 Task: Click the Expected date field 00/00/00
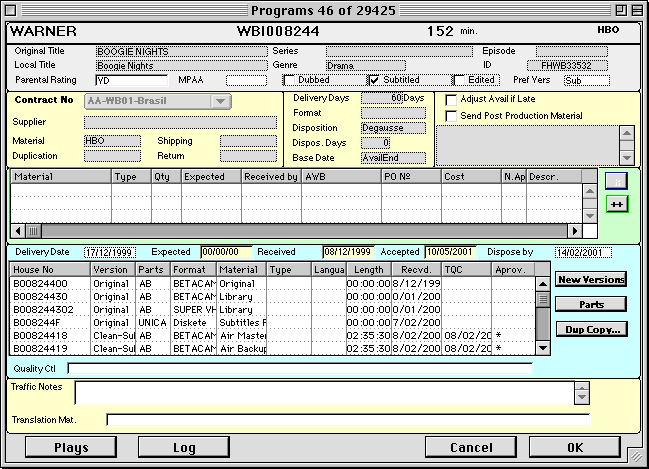[226, 252]
